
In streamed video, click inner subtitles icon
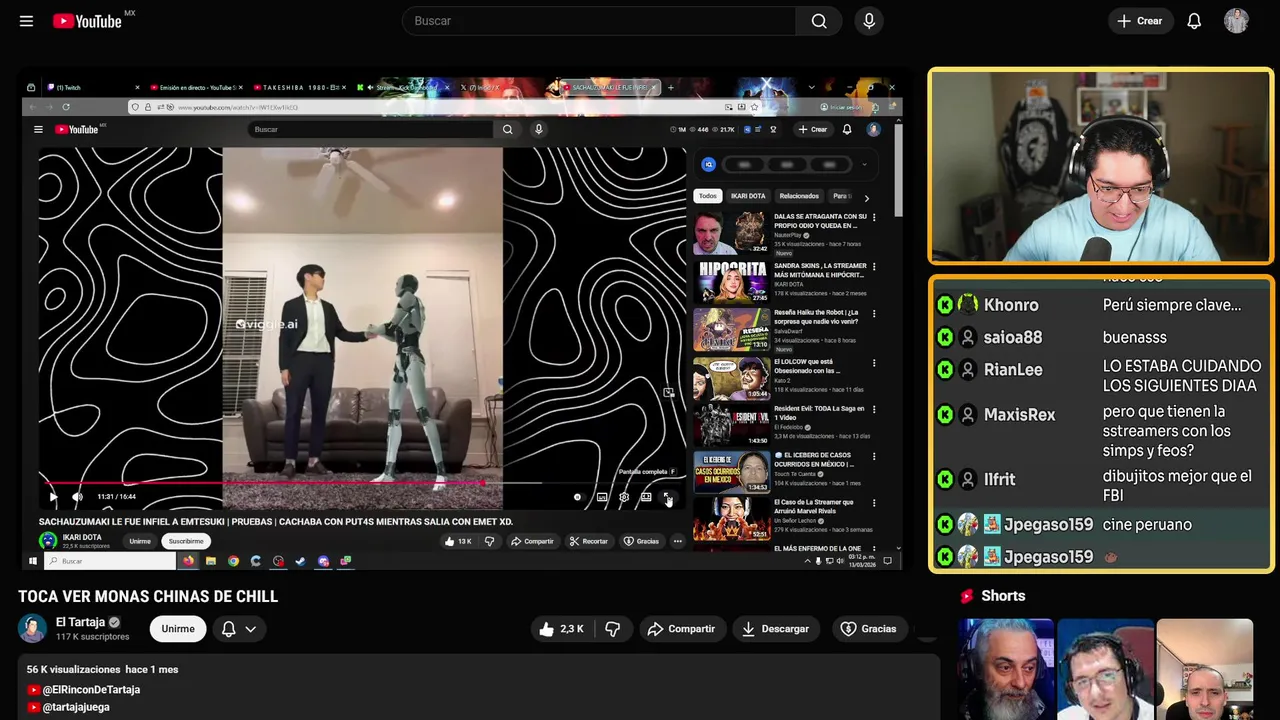coord(602,497)
